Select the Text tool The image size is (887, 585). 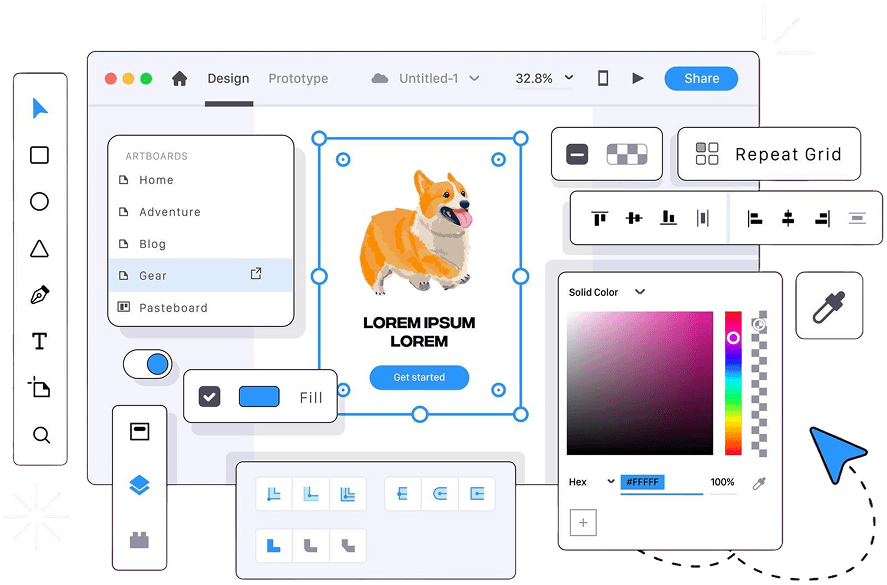point(40,342)
